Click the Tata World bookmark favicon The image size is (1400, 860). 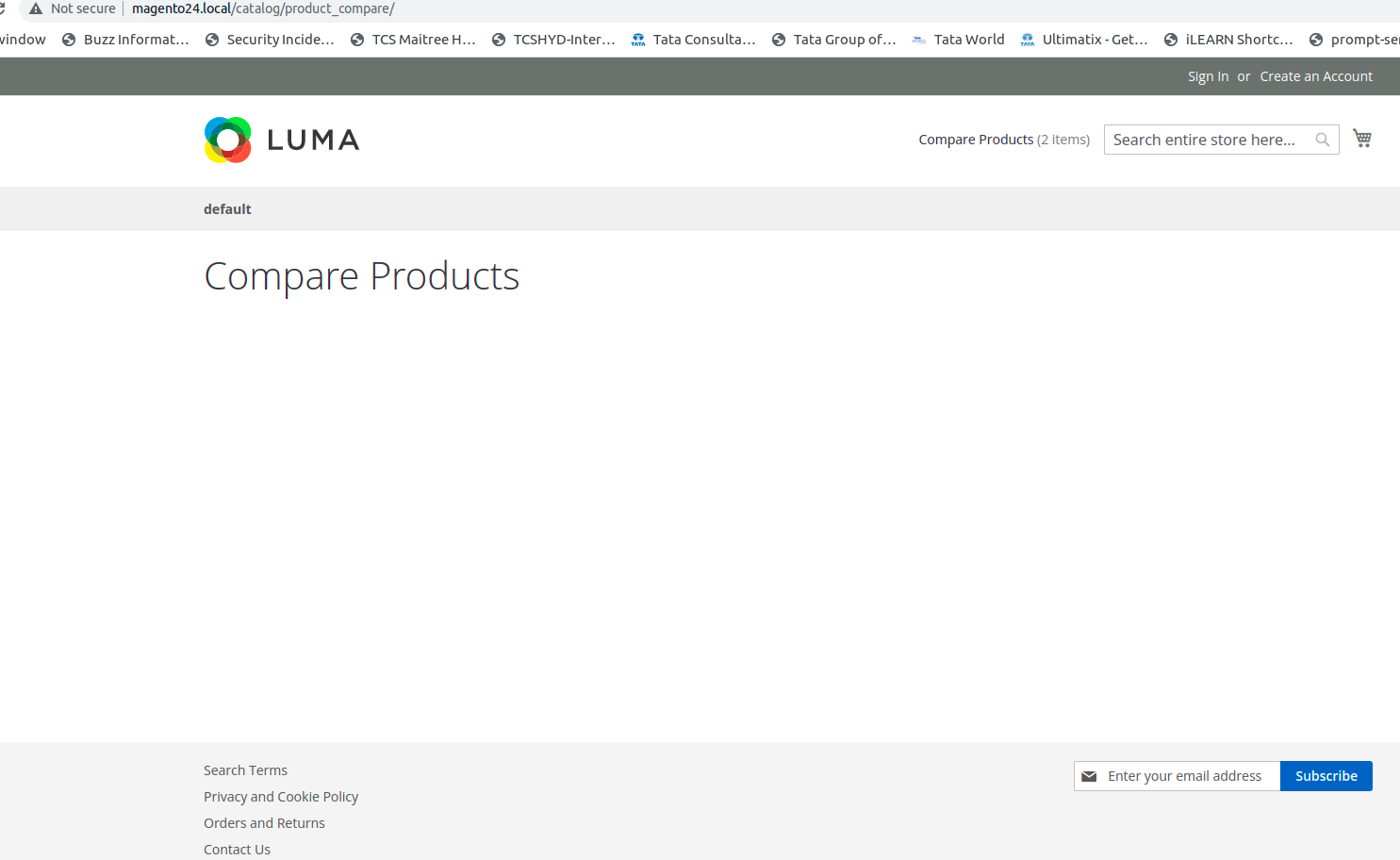pos(917,40)
